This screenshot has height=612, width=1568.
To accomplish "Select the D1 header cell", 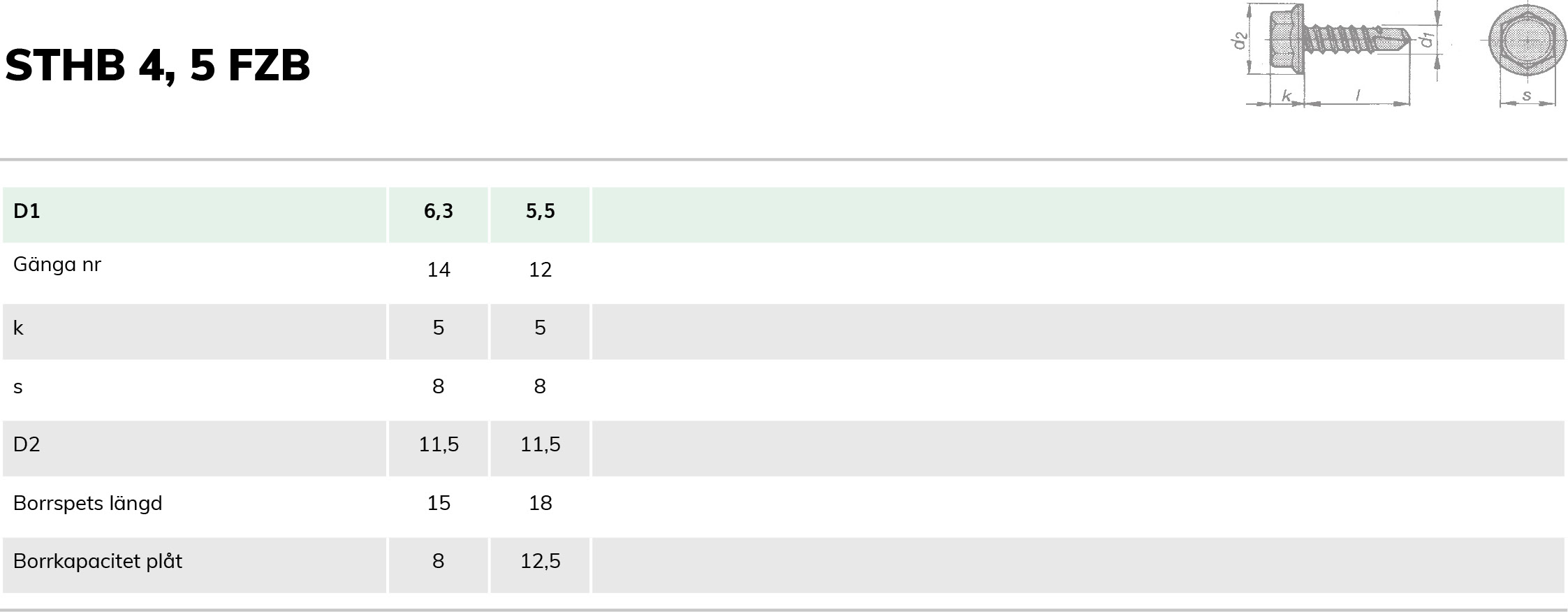I will point(195,214).
